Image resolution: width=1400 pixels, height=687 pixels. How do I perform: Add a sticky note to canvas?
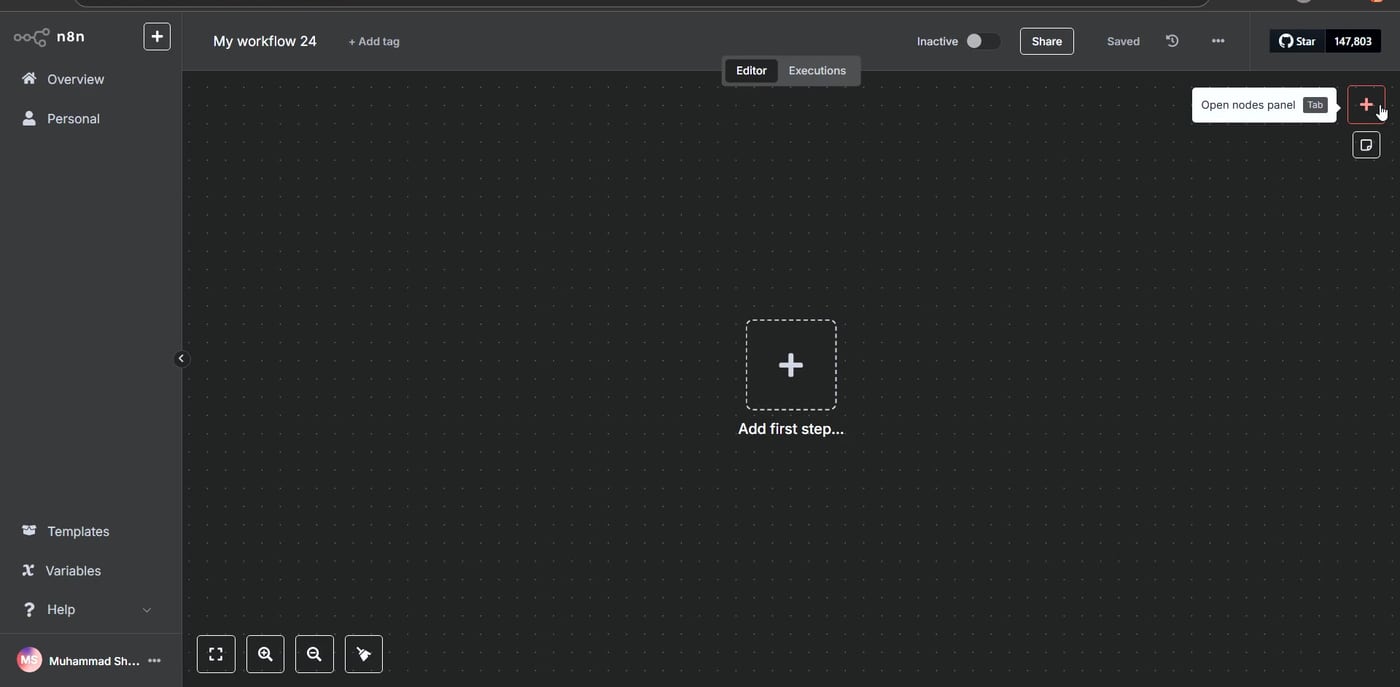click(1366, 145)
